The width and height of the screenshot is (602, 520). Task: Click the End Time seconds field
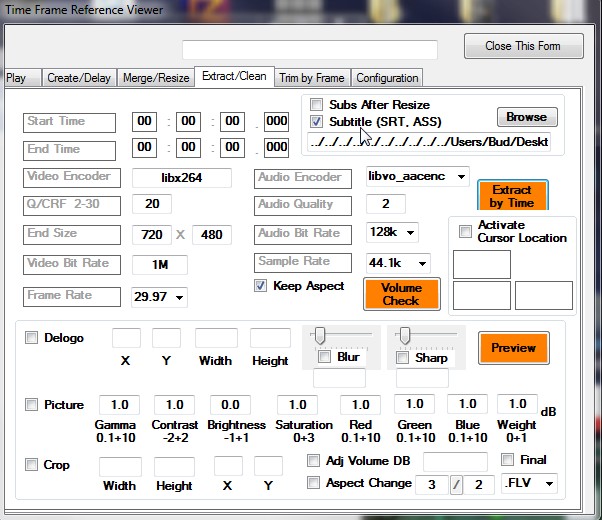(232, 147)
